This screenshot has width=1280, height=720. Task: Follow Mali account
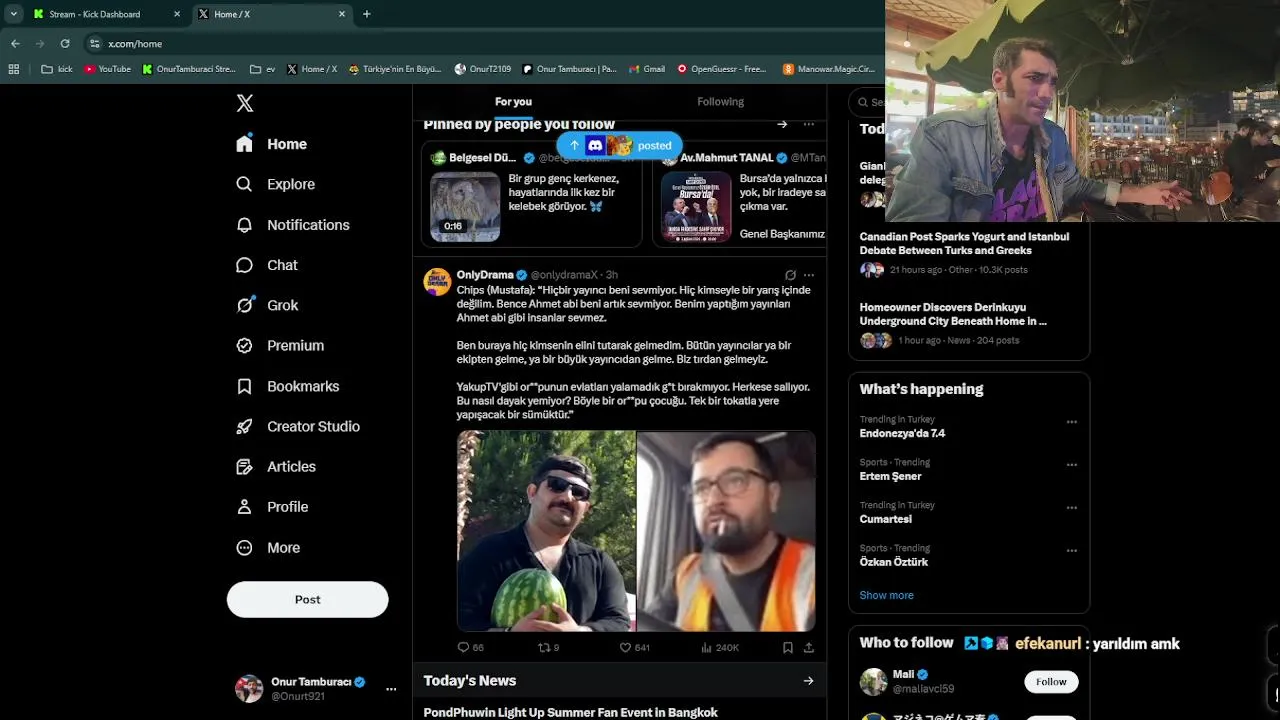point(1051,682)
